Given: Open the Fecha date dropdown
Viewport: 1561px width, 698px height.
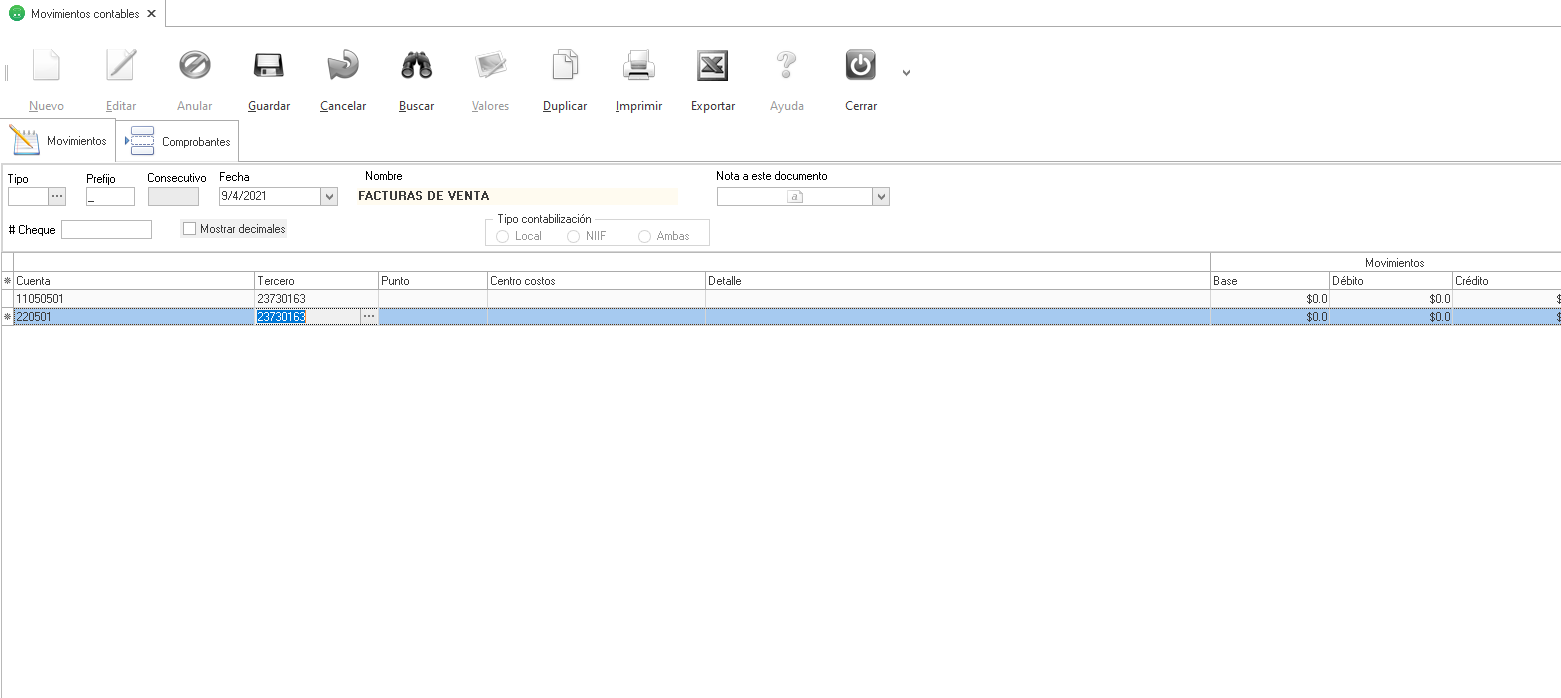Looking at the screenshot, I should [x=329, y=197].
